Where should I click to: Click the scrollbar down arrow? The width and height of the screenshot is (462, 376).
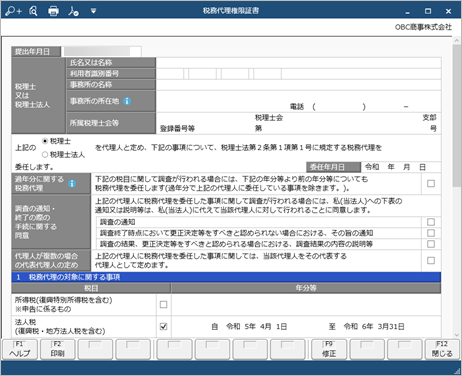tap(457, 335)
